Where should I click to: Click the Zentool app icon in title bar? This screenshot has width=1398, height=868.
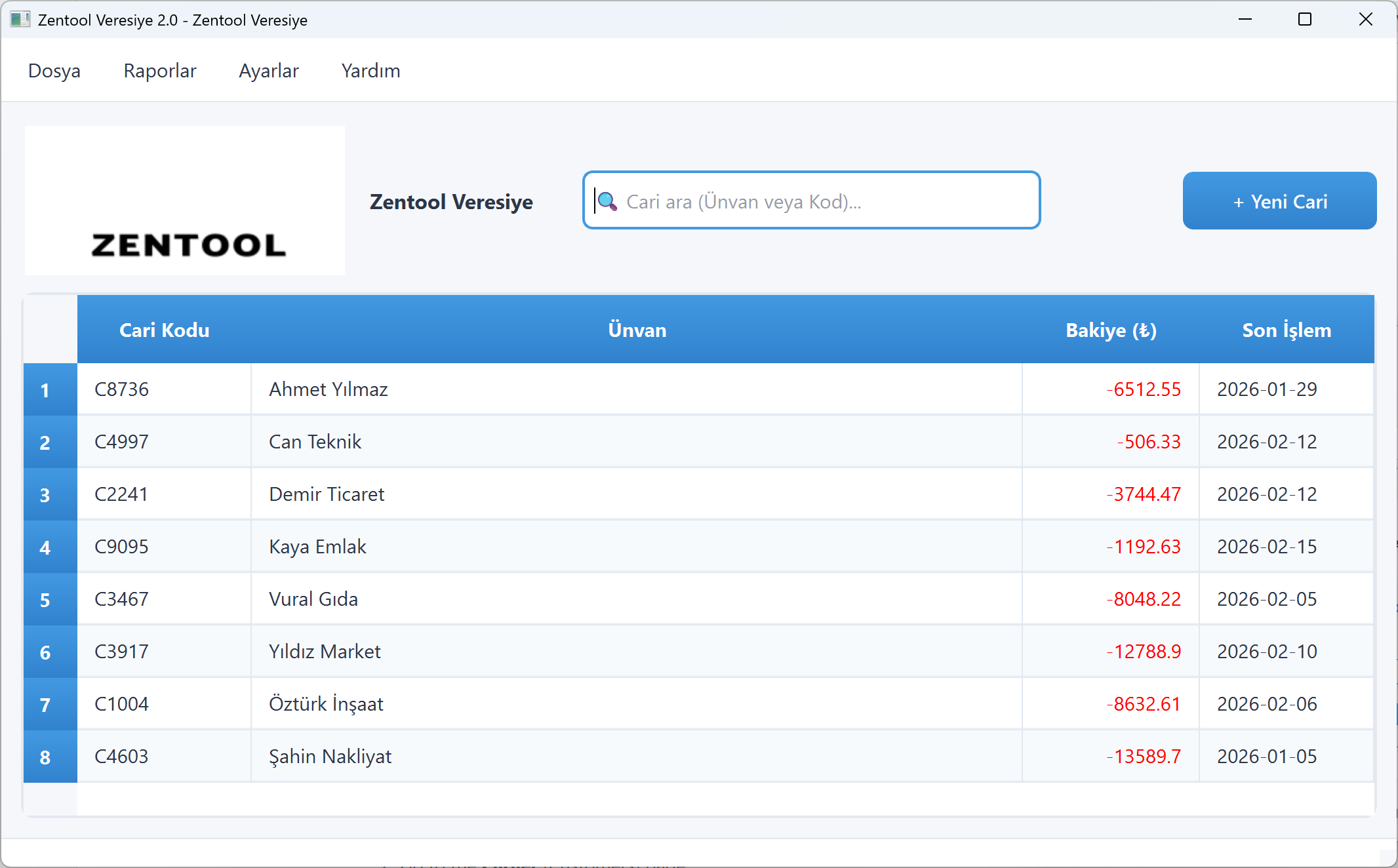tap(20, 20)
